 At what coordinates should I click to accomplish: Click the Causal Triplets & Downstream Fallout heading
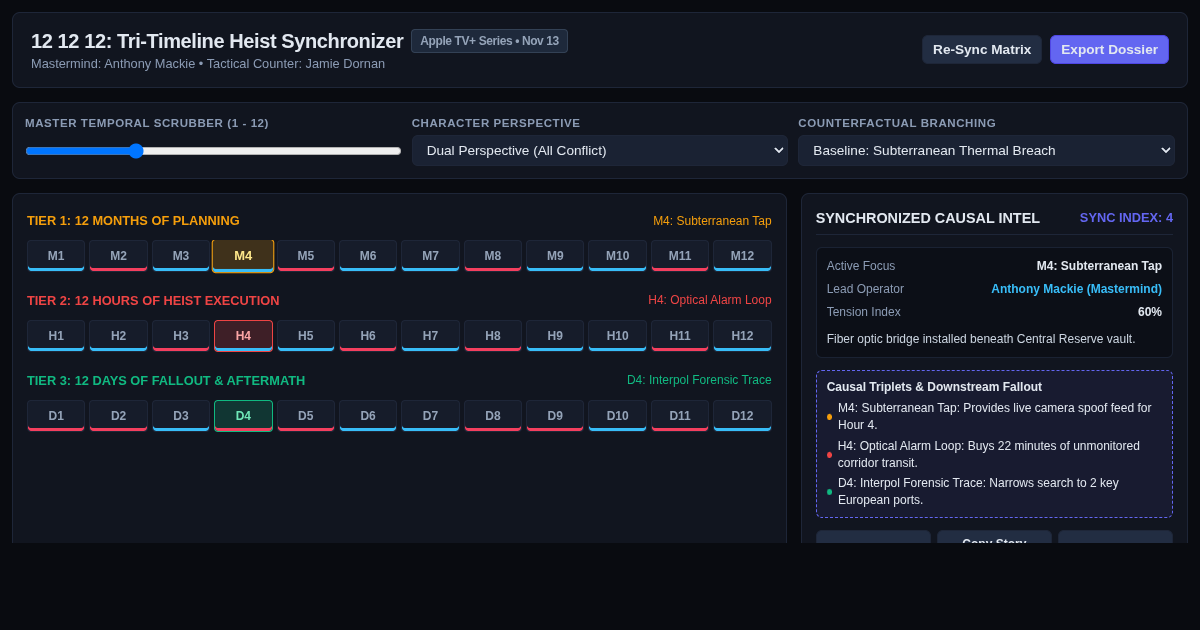pos(934,387)
